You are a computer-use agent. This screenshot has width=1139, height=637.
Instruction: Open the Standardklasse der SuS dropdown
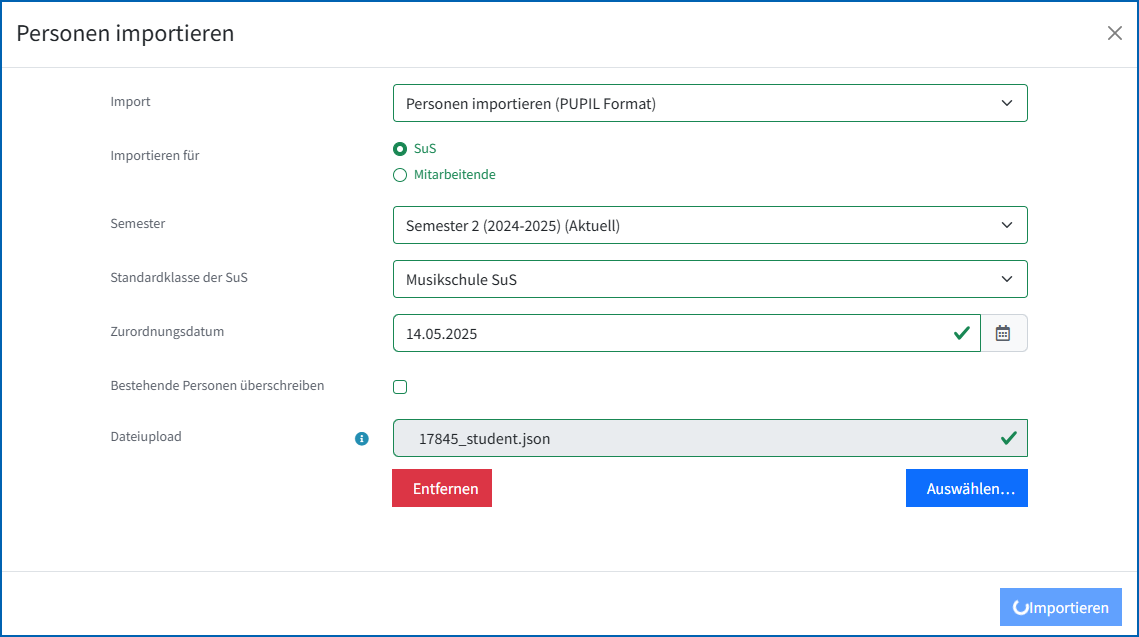[x=710, y=279]
